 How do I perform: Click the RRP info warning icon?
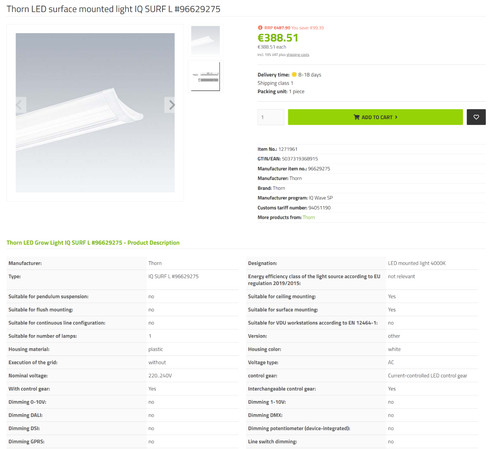(x=260, y=28)
